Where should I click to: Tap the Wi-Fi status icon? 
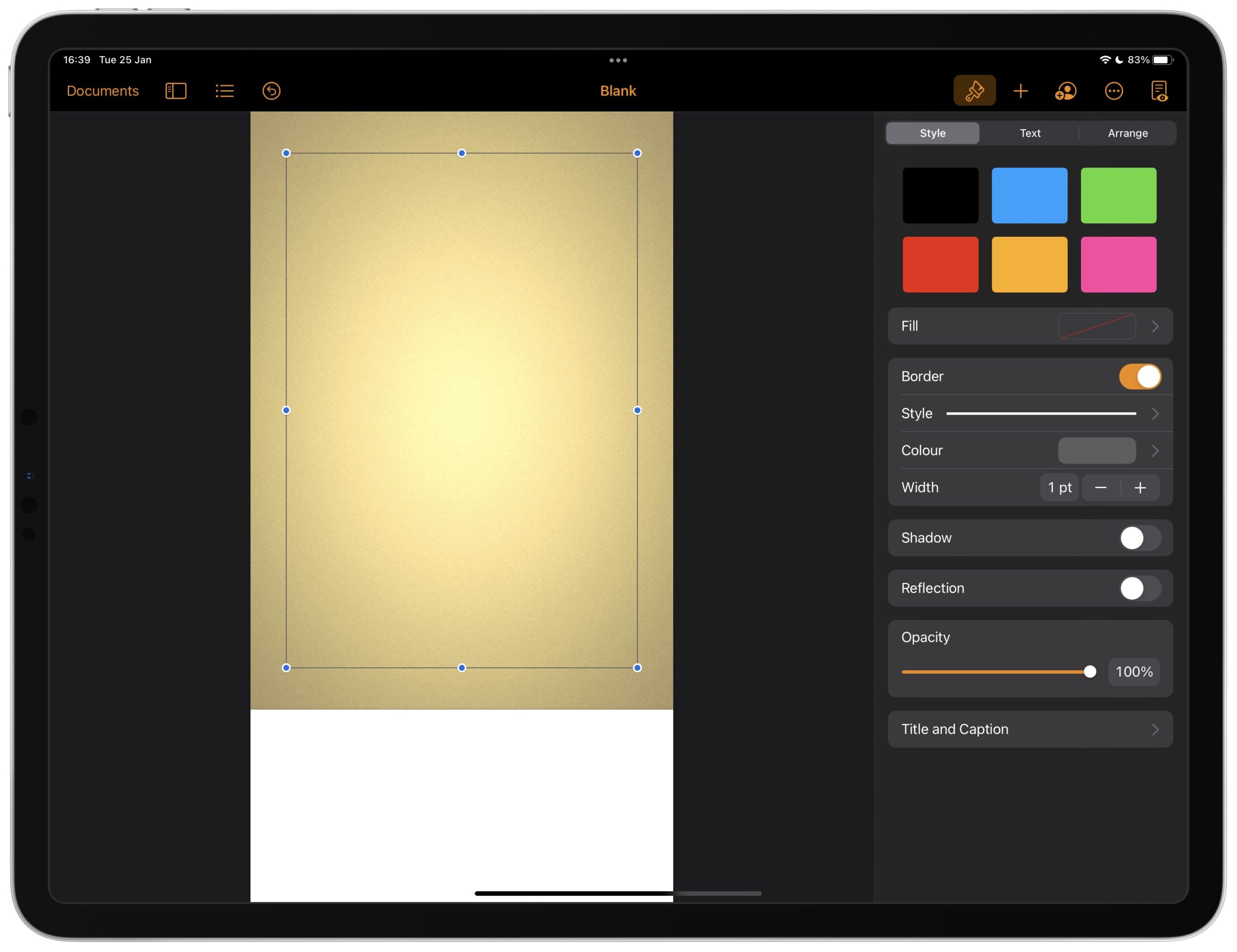tap(1105, 59)
